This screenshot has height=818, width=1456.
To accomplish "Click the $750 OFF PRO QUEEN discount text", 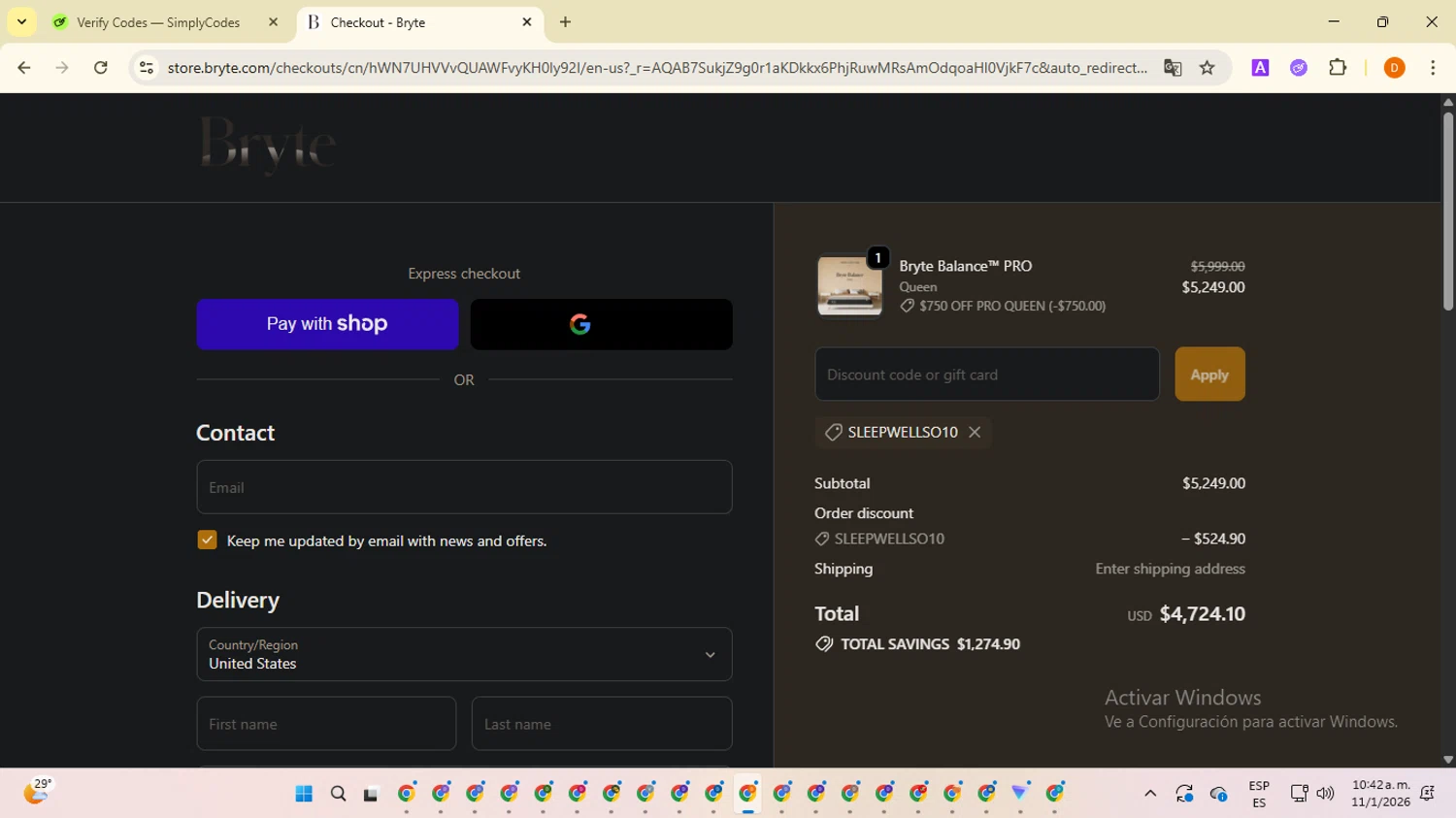I will pos(1012,306).
